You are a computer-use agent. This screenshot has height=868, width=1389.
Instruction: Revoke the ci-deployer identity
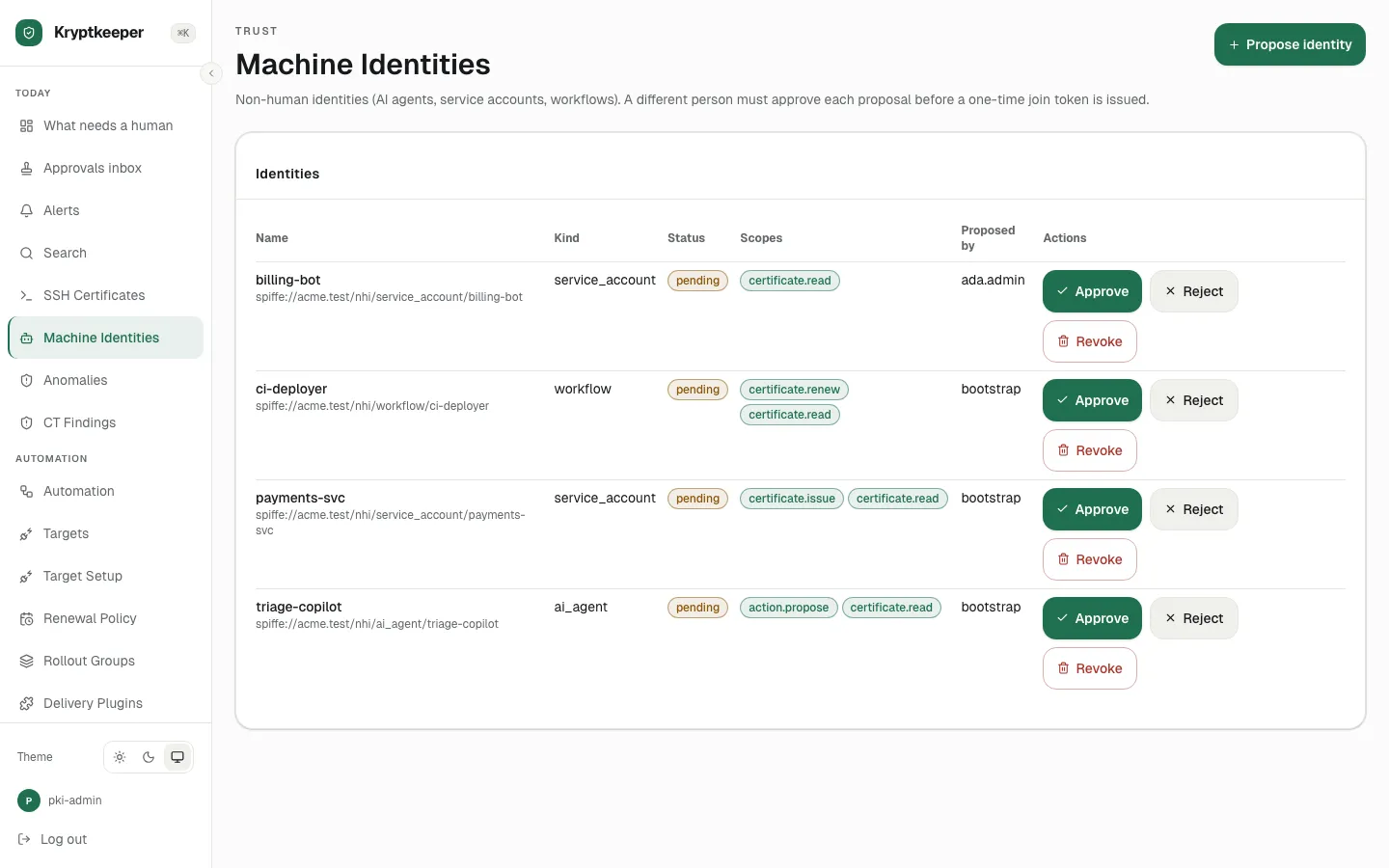click(x=1090, y=450)
